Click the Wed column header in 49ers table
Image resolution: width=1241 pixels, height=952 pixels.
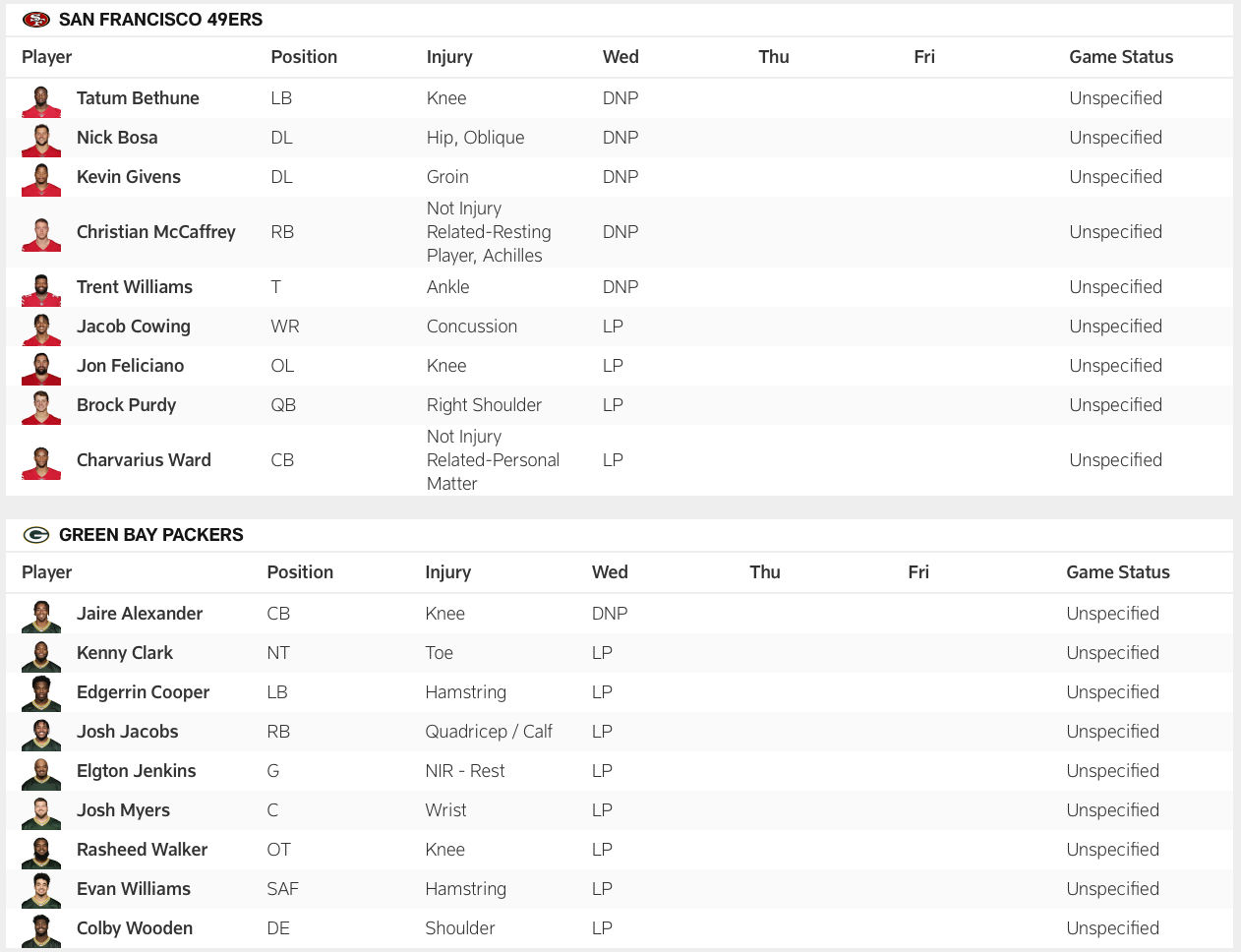click(x=620, y=57)
